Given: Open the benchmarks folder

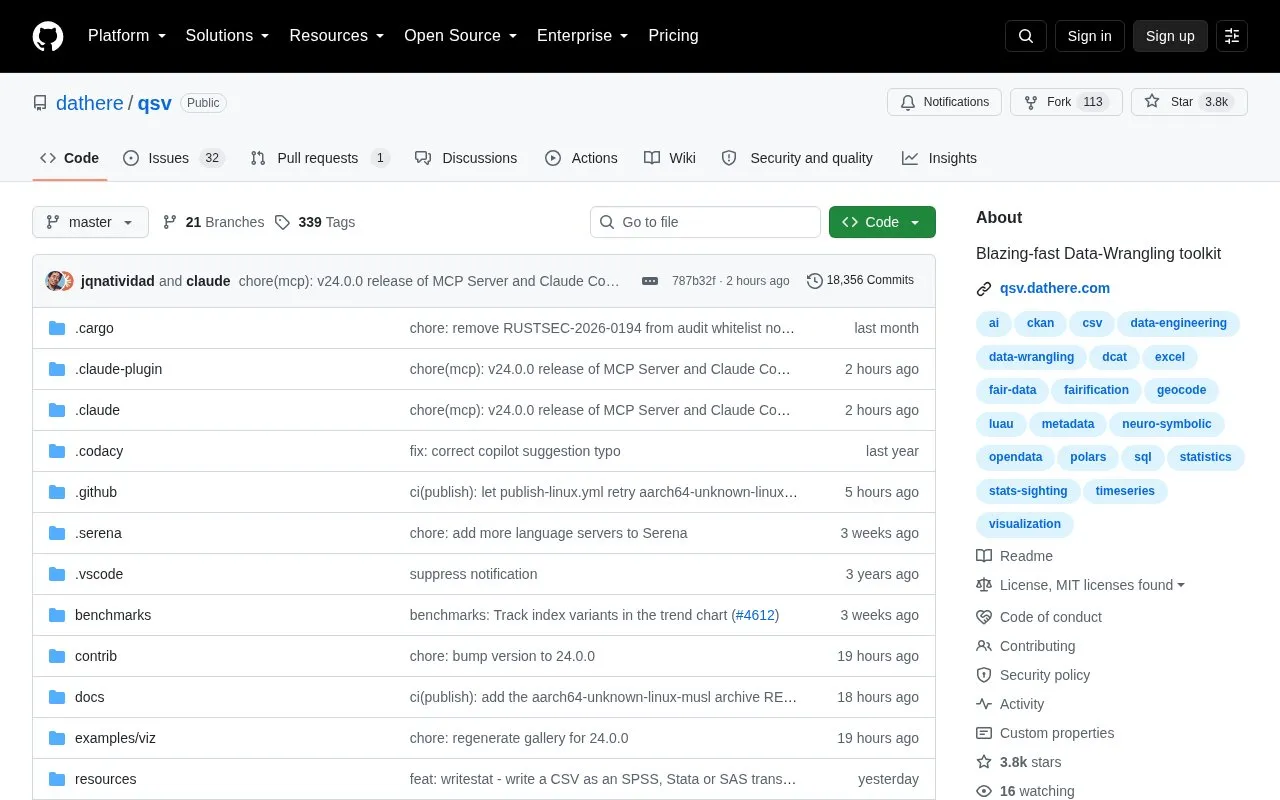Looking at the screenshot, I should 113,615.
